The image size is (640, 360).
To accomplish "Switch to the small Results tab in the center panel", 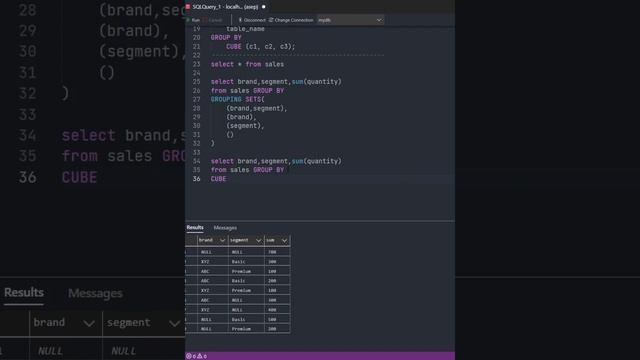I will point(195,227).
